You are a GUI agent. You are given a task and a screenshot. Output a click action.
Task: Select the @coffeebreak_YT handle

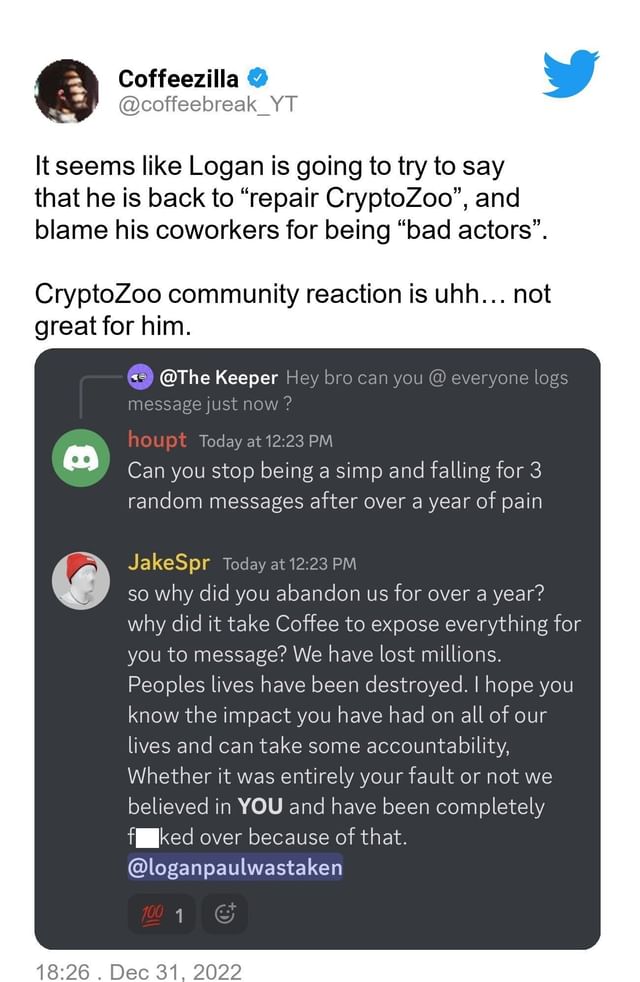point(190,101)
